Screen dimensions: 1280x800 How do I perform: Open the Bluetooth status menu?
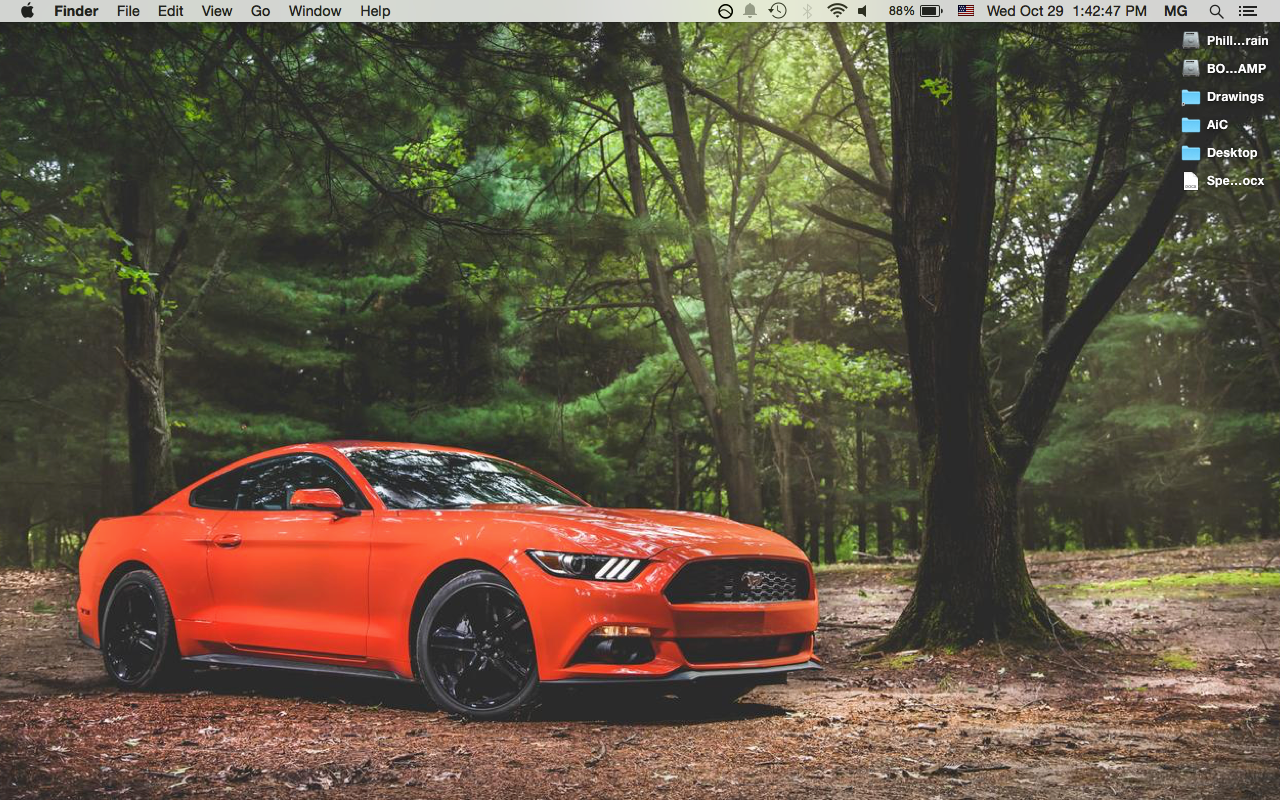click(x=807, y=11)
